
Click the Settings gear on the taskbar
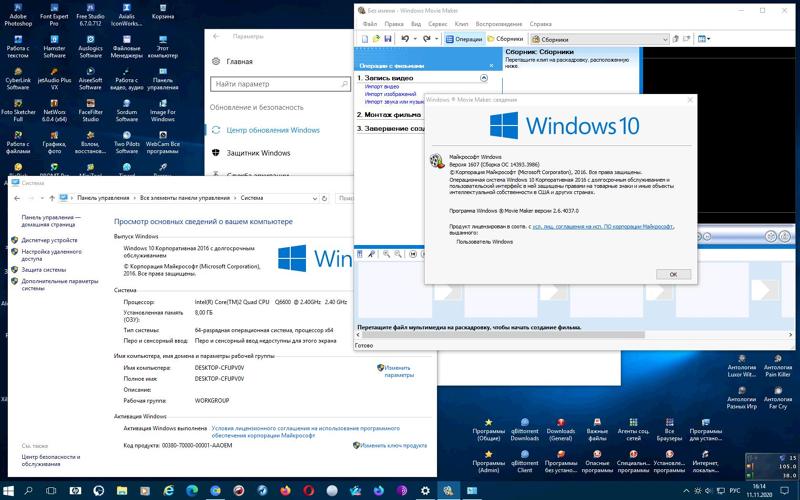[425, 491]
